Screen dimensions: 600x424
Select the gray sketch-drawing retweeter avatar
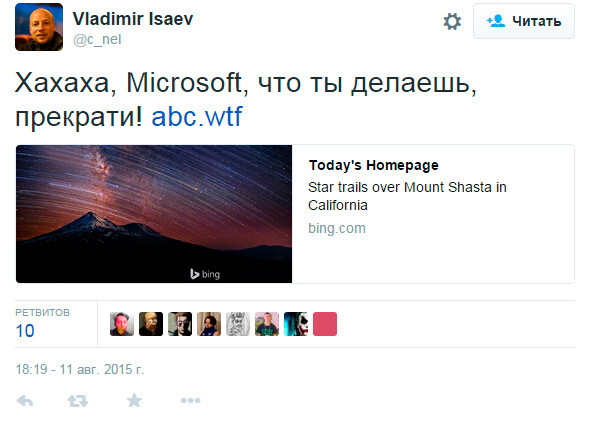(238, 324)
